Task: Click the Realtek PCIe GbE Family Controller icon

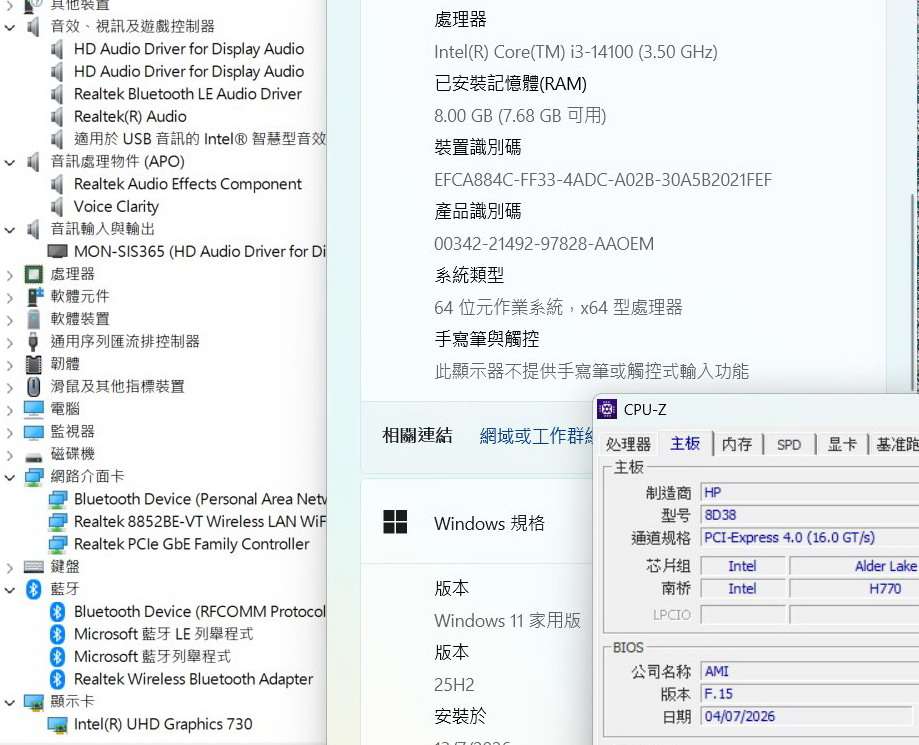Action: (x=57, y=544)
